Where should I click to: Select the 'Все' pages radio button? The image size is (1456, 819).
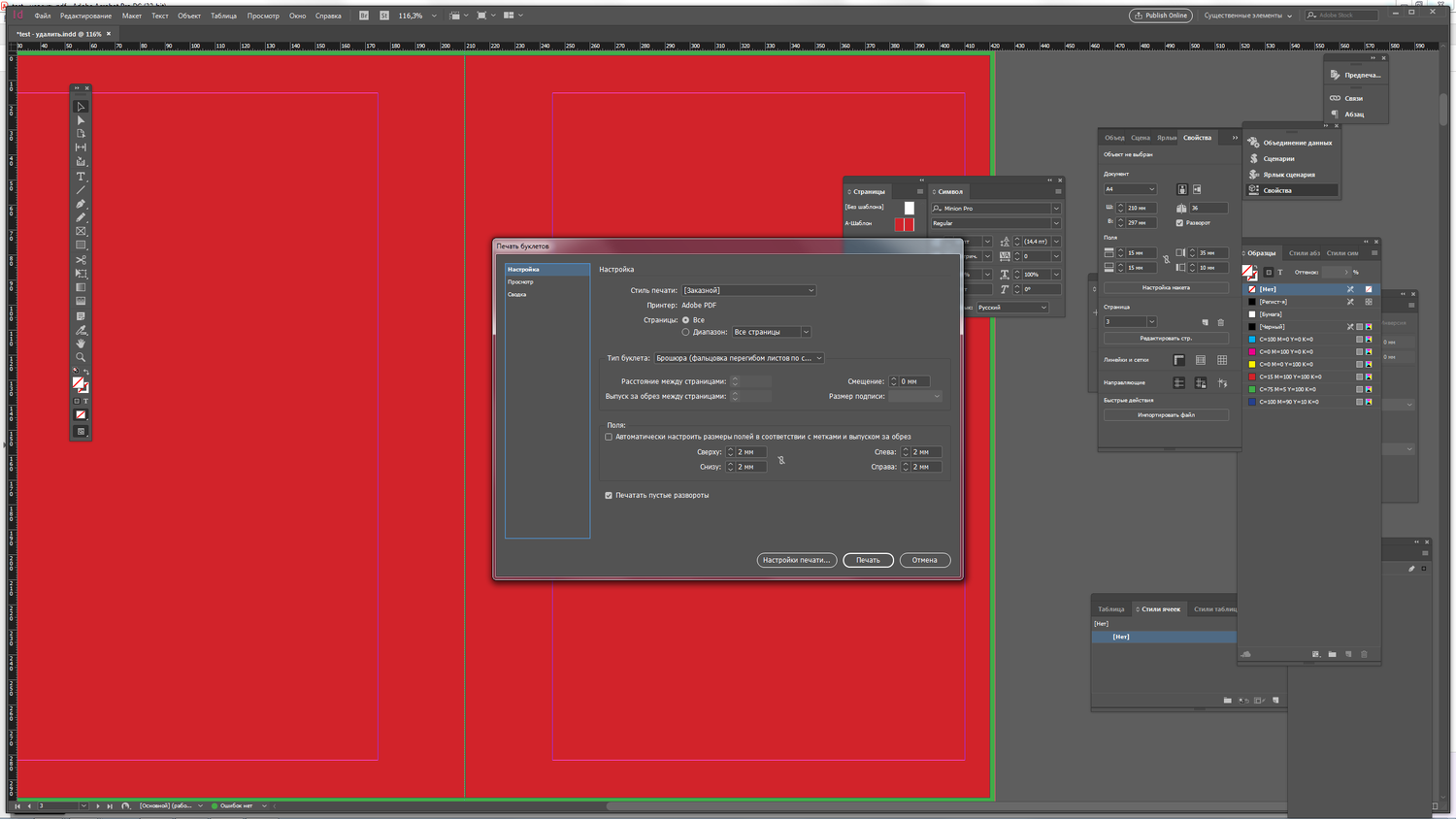pyautogui.click(x=686, y=320)
